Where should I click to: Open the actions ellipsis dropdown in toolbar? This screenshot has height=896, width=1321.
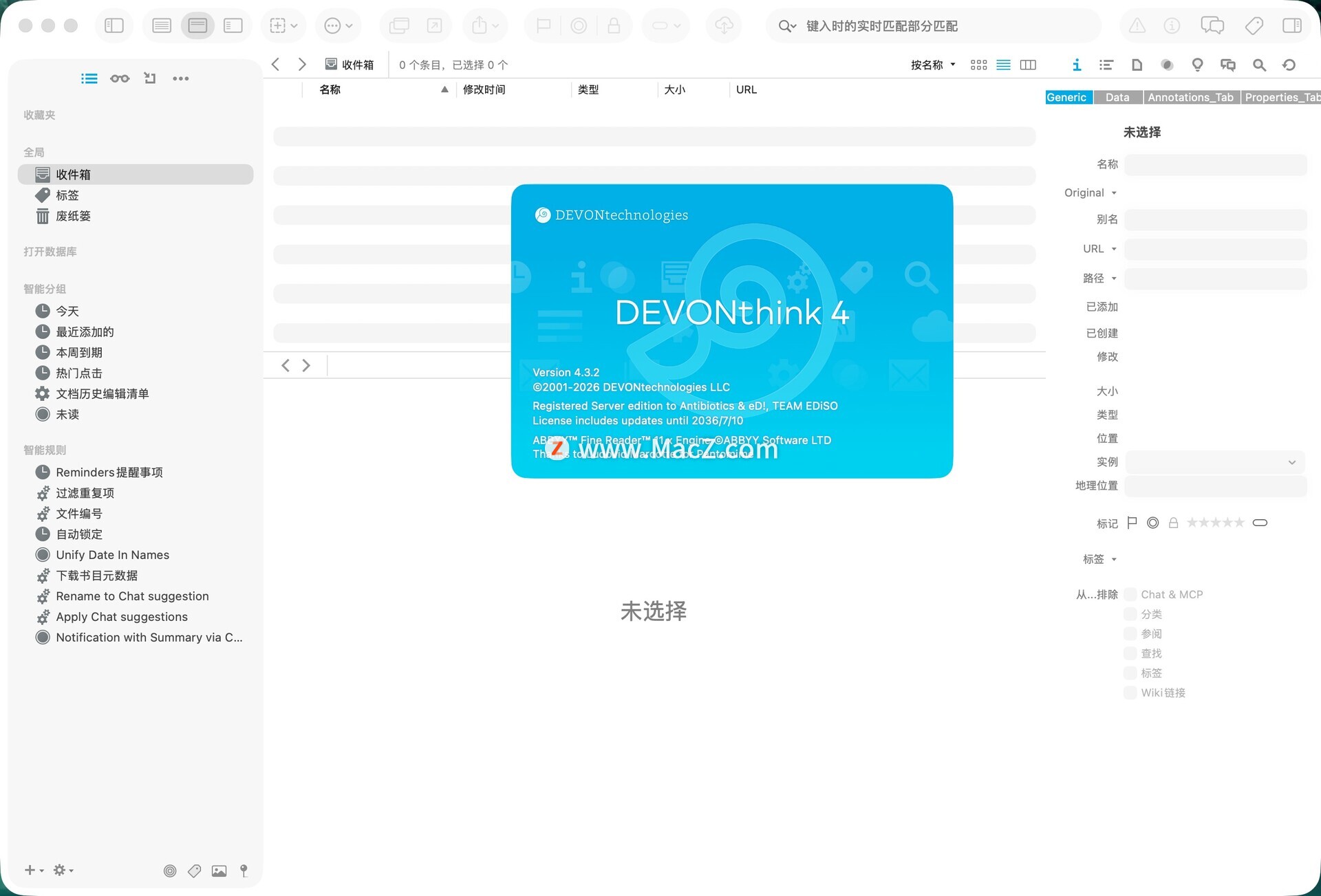[x=338, y=26]
